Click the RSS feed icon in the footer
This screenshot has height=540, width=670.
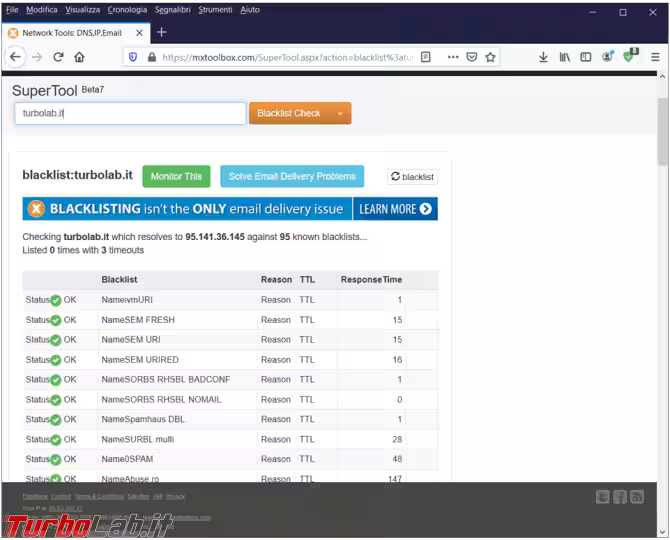coord(637,497)
